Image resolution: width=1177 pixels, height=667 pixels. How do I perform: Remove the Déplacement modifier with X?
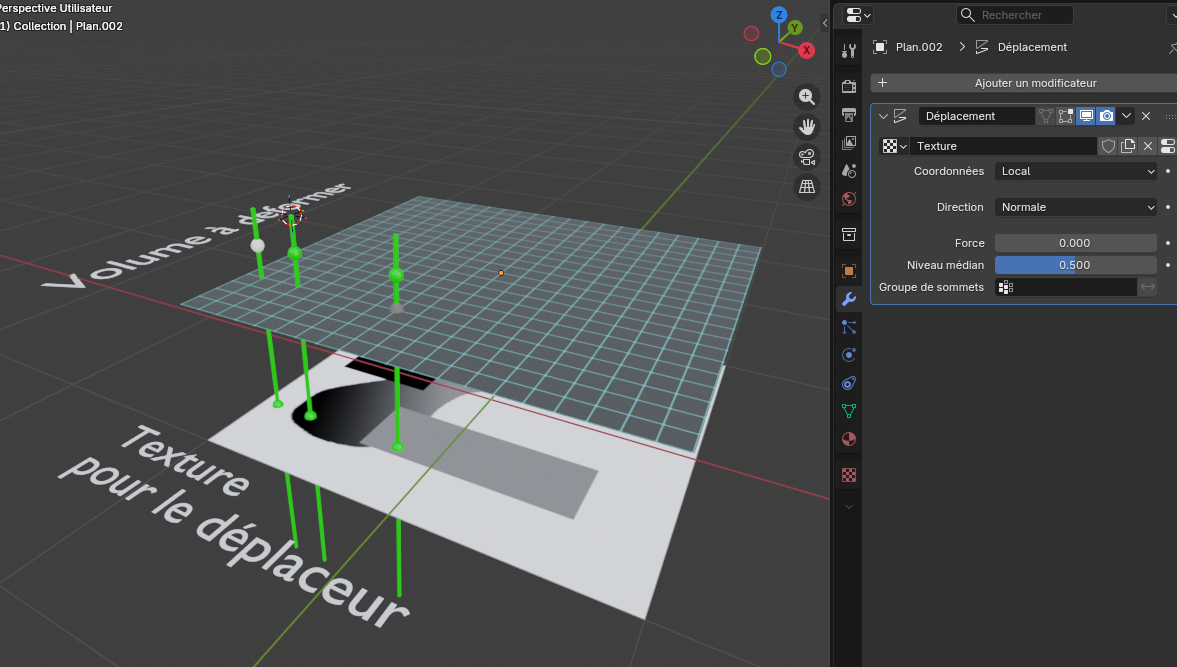pos(1147,116)
